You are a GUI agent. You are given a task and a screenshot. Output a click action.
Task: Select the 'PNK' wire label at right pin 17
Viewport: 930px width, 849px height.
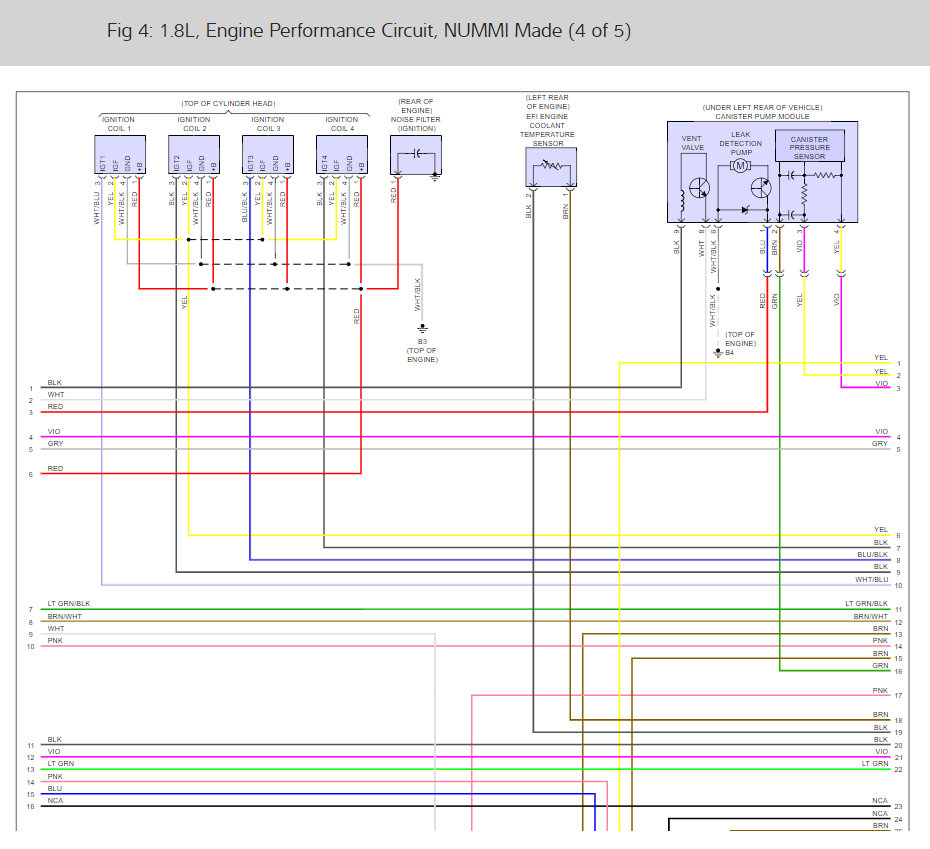click(x=880, y=691)
